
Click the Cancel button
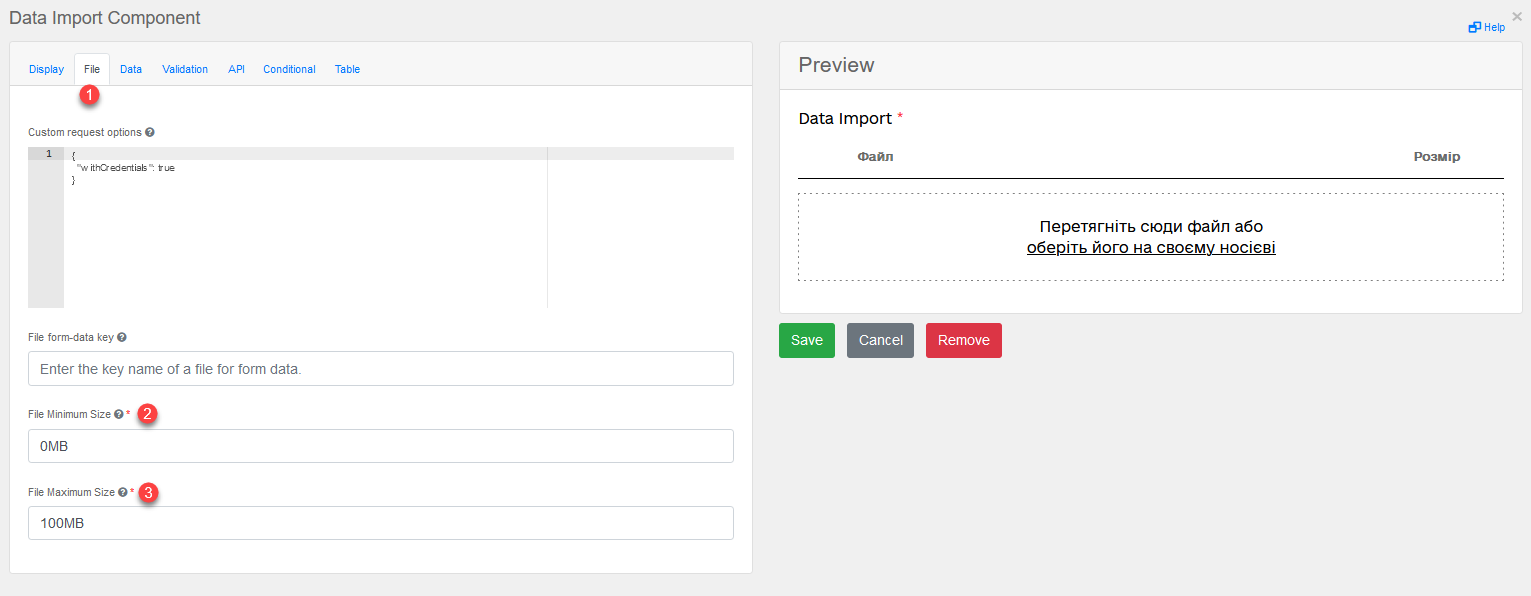(880, 340)
